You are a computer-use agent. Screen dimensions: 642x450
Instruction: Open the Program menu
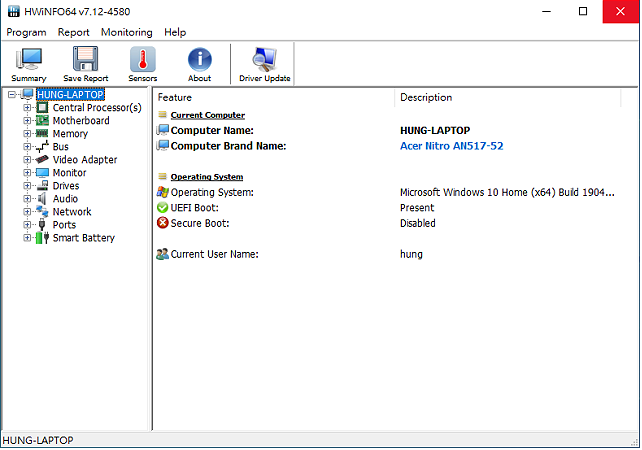click(x=26, y=32)
